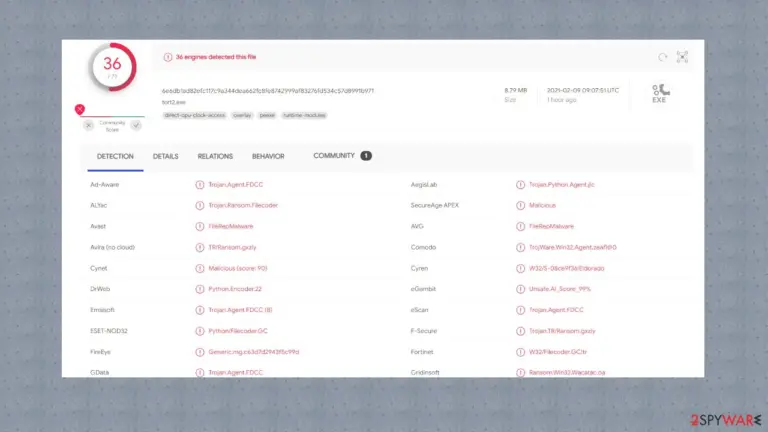This screenshot has height=432, width=768.
Task: Vote harmless with the checkmark button
Action: (x=136, y=125)
